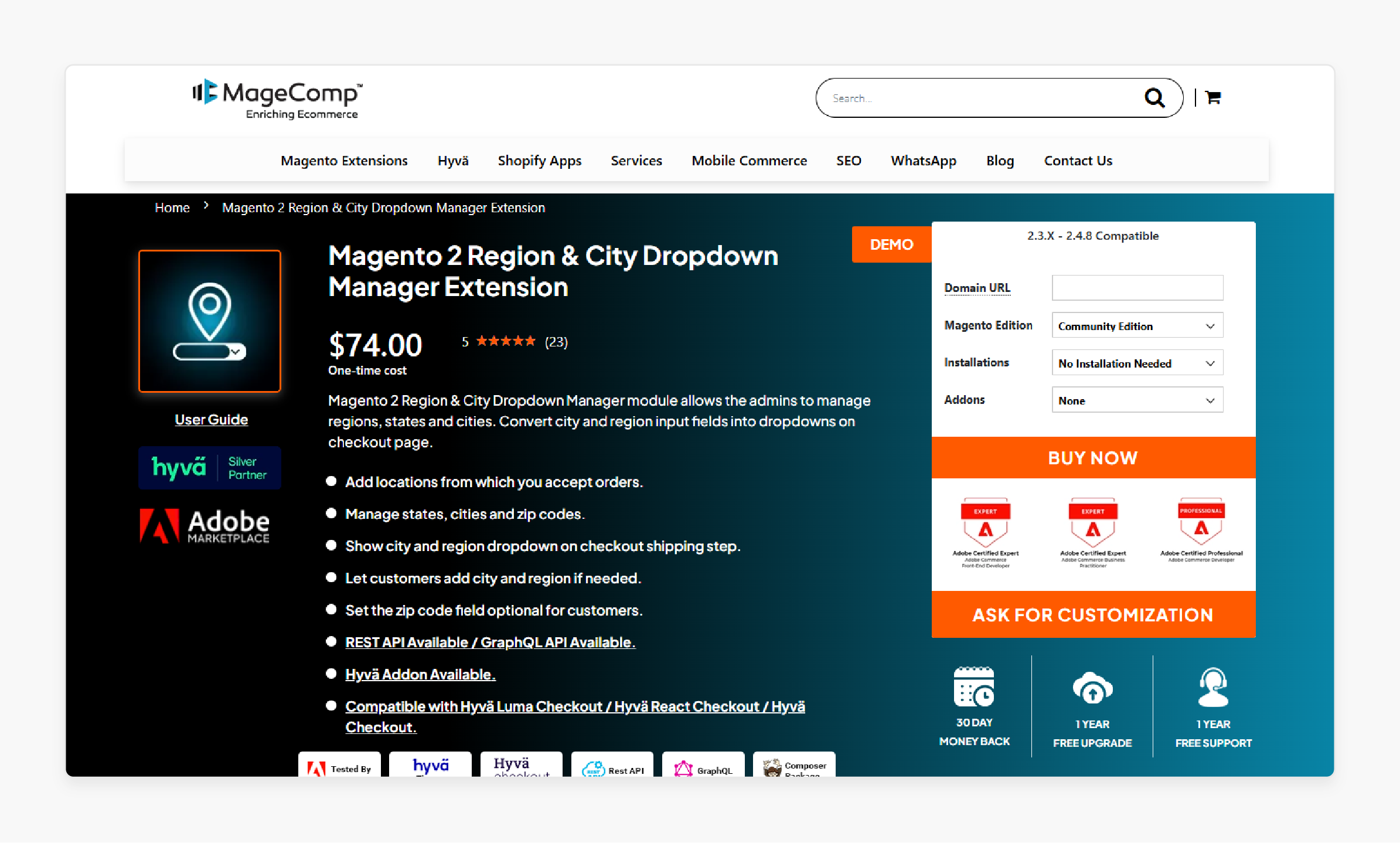Click the BUY NOW button
The height and width of the screenshot is (843, 1400).
tap(1093, 458)
